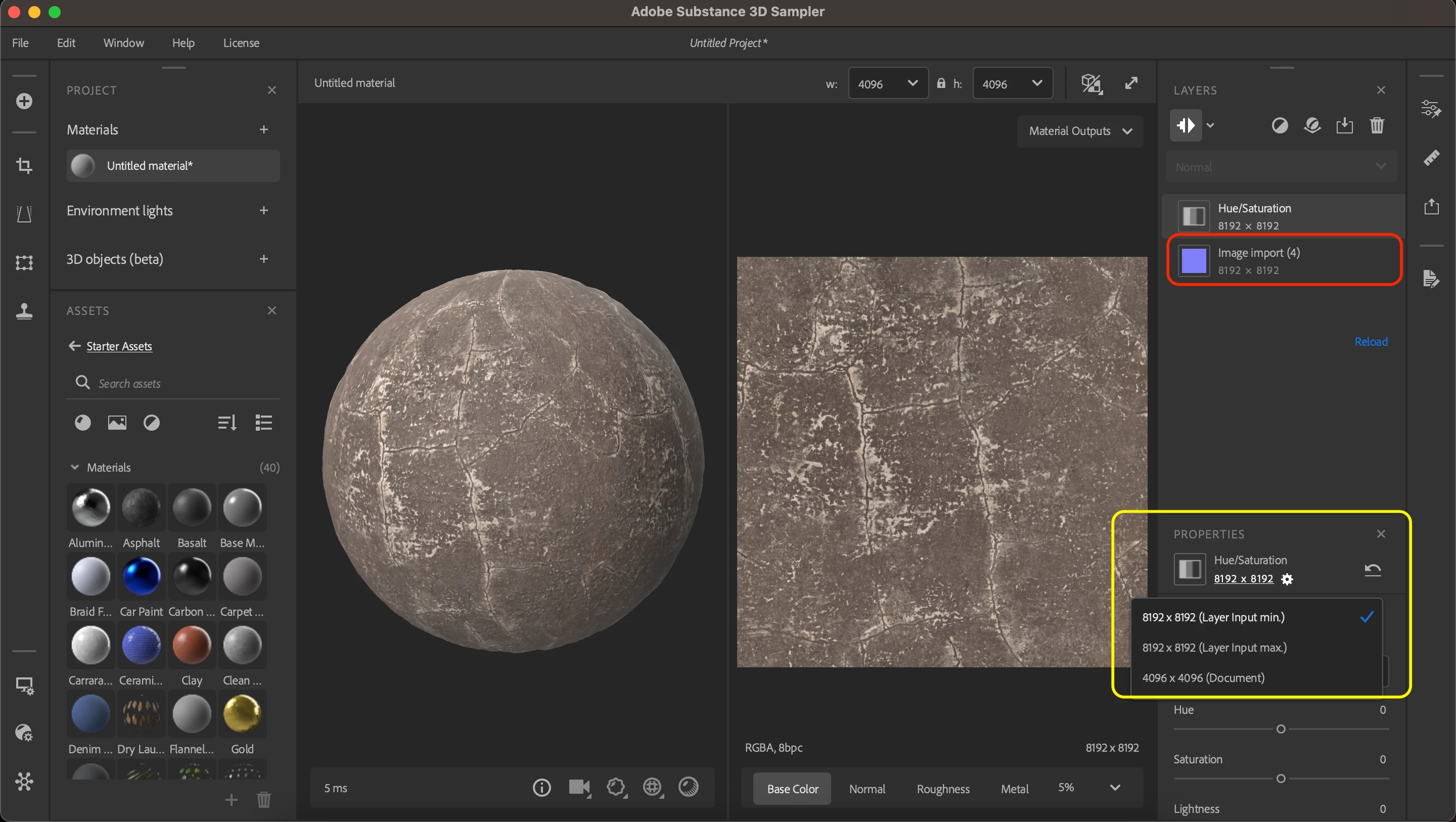The image size is (1456, 822).
Task: Click the Reload link
Action: (1371, 341)
